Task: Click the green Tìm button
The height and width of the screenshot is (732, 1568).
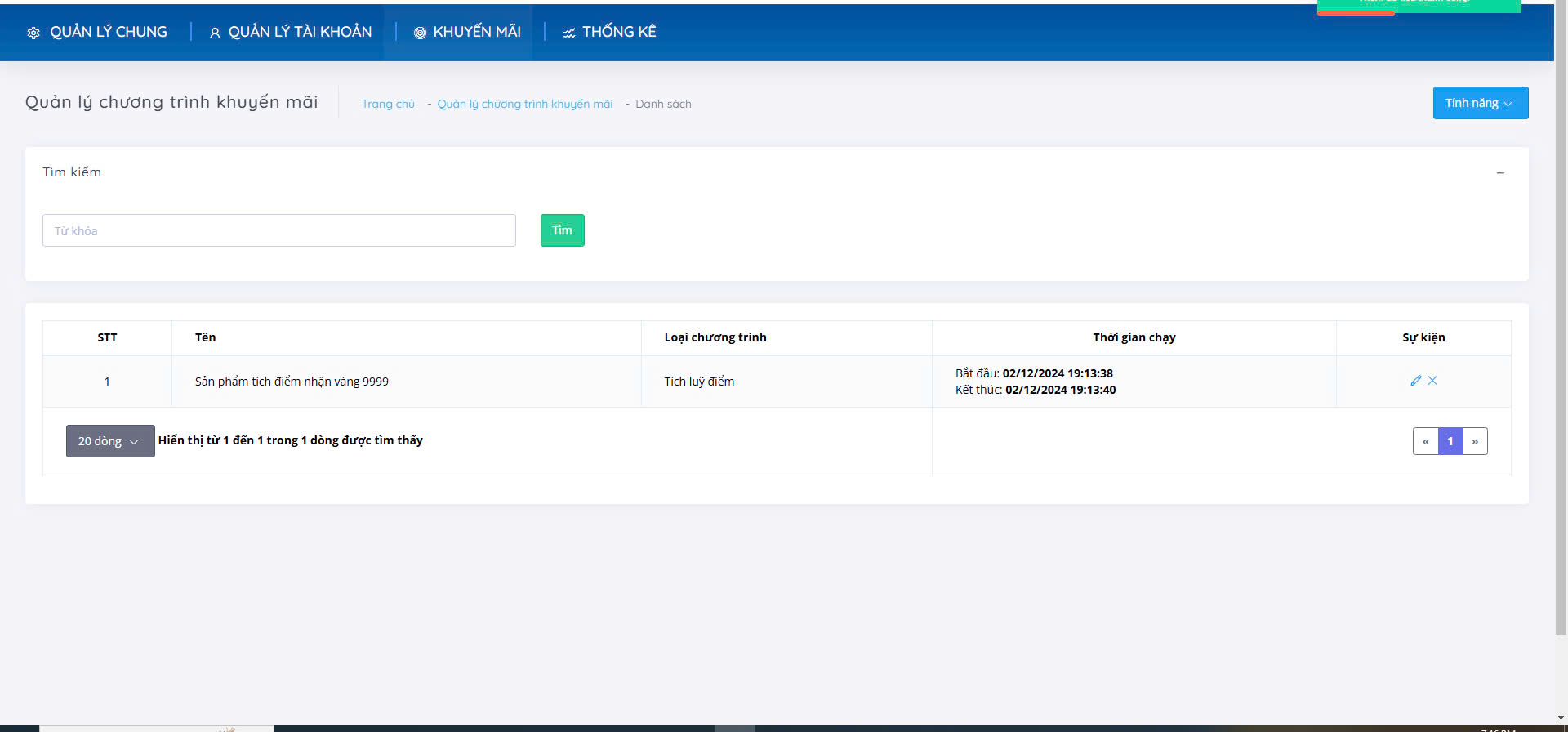Action: point(563,230)
